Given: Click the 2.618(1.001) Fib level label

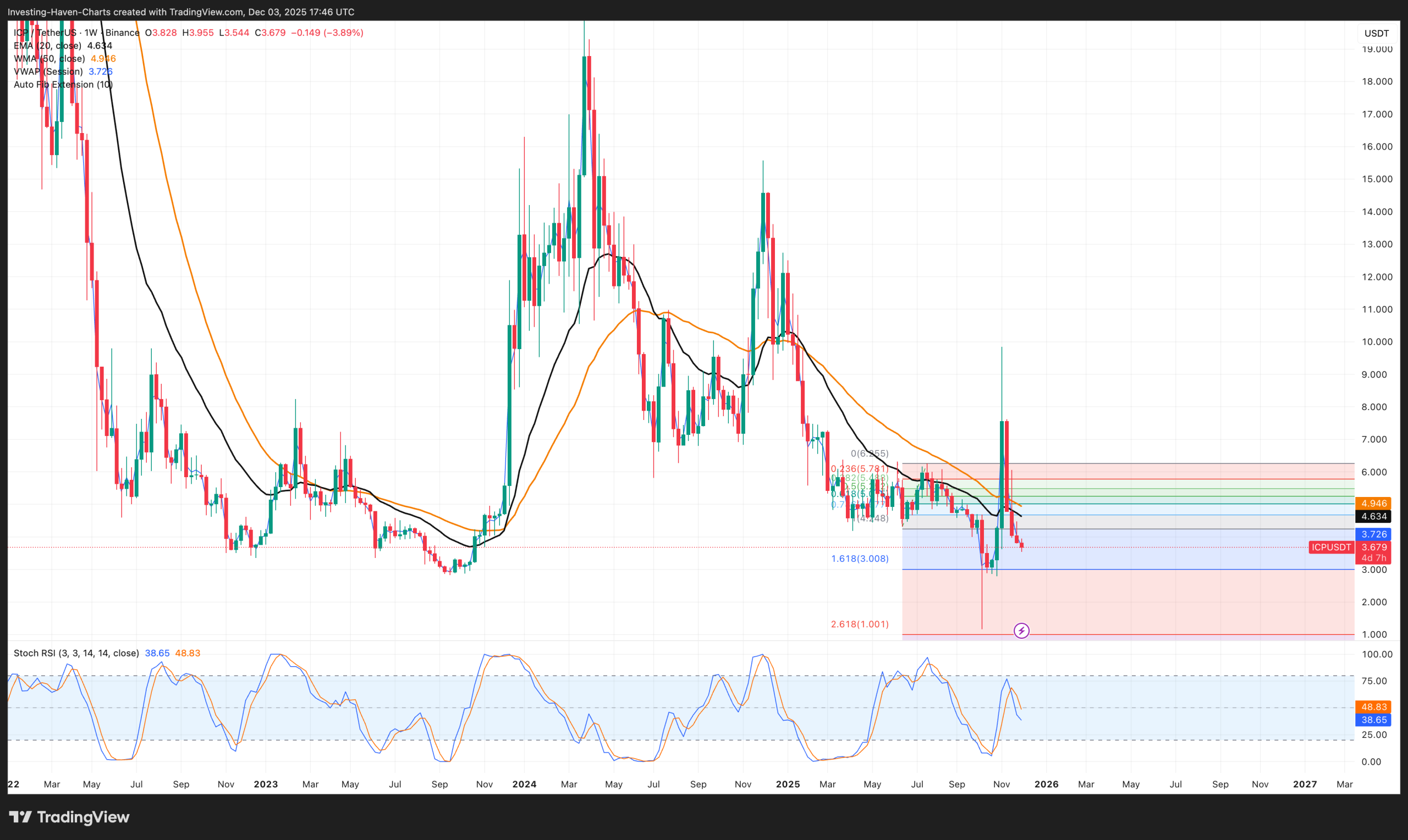Looking at the screenshot, I should click(860, 625).
